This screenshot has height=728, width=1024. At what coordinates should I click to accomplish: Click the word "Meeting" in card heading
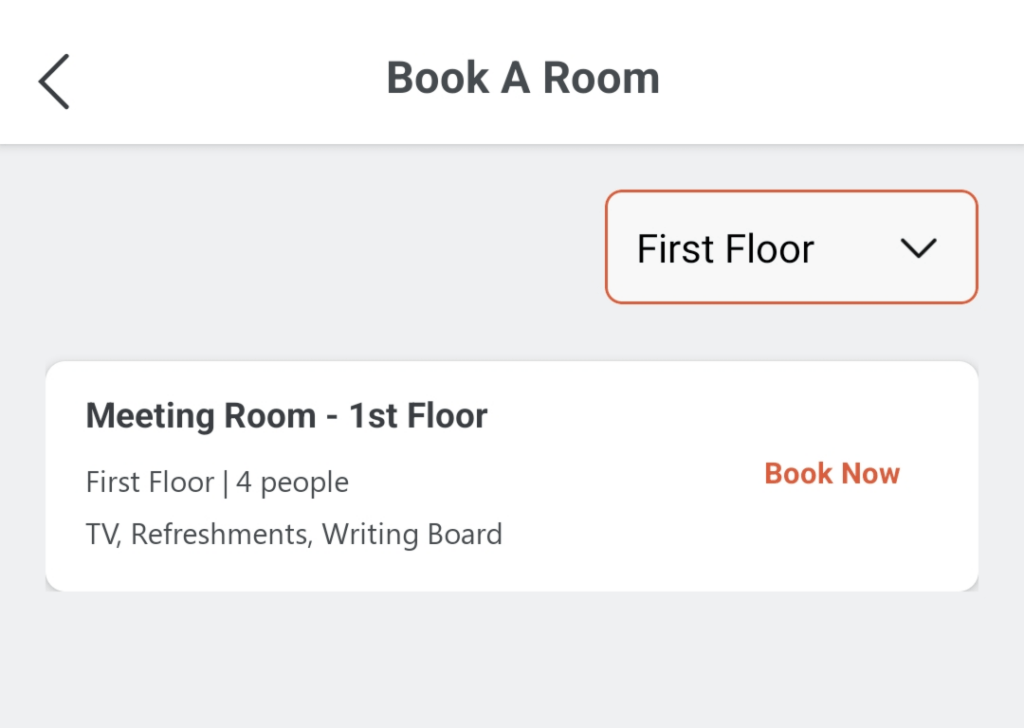click(x=151, y=415)
